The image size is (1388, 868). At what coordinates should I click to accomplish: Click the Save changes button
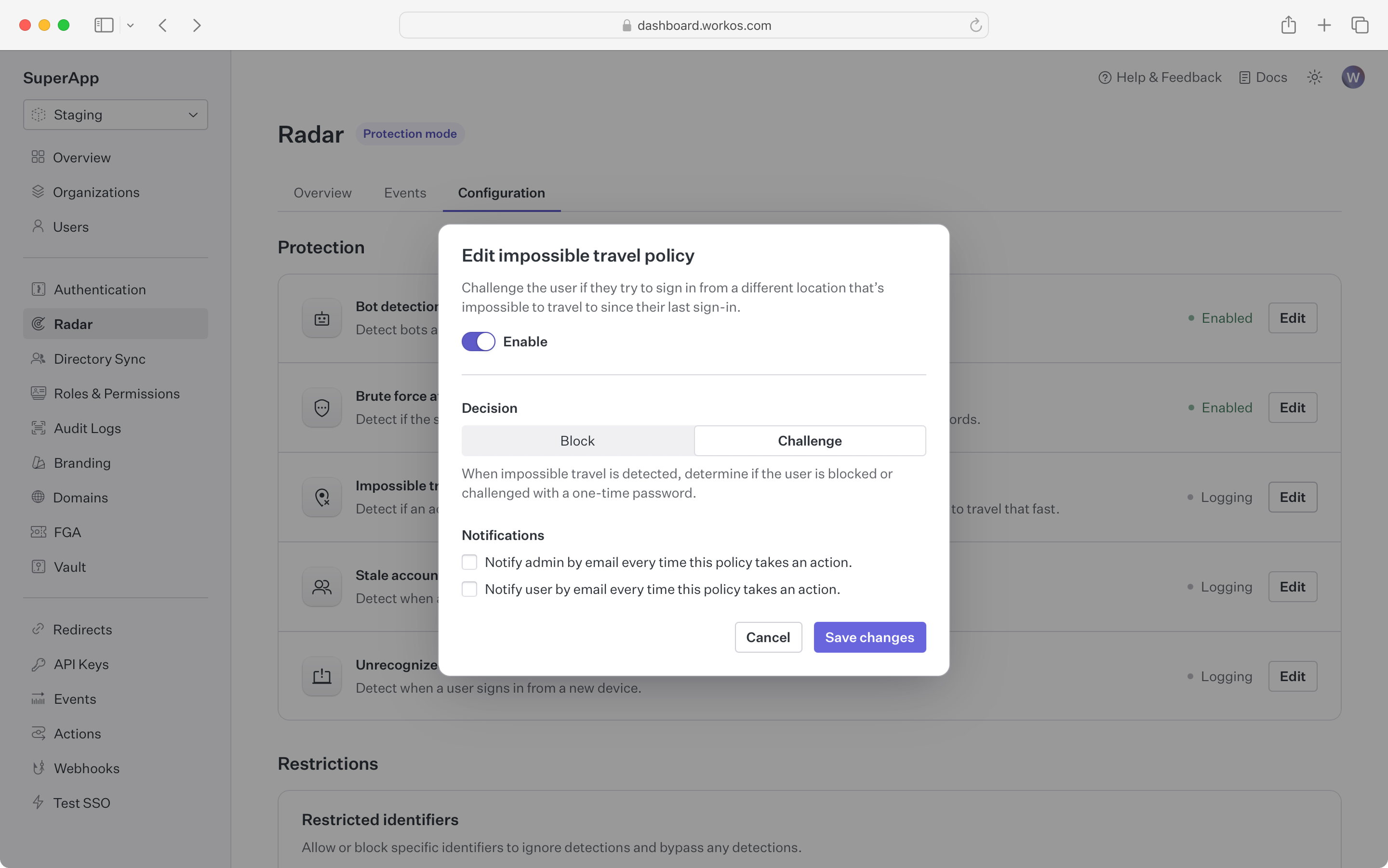click(x=869, y=637)
